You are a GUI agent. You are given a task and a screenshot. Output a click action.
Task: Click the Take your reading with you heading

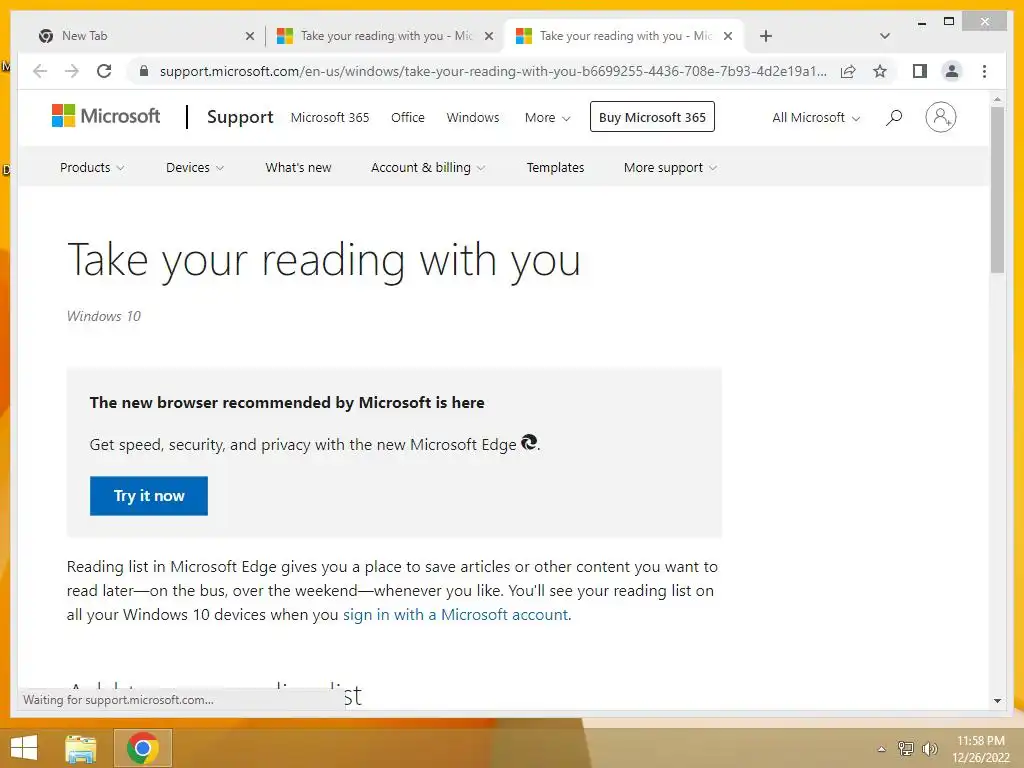(x=324, y=260)
